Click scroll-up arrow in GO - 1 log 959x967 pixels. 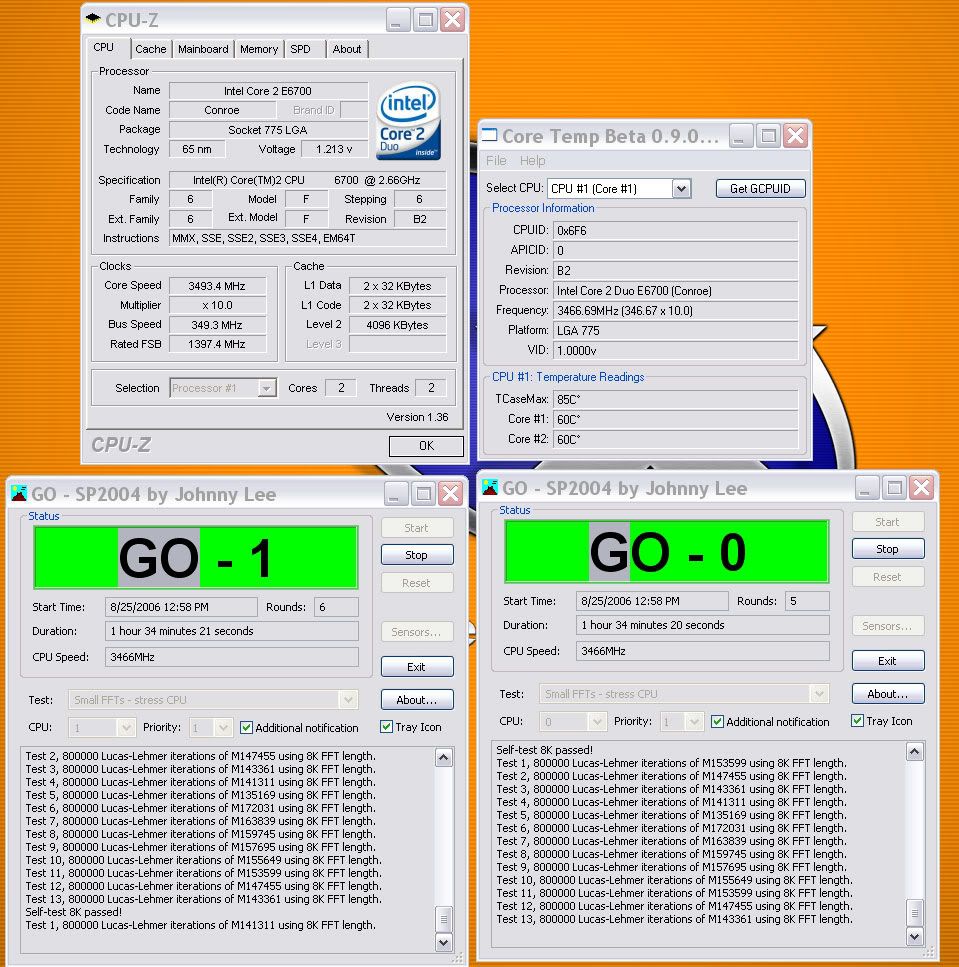(x=443, y=757)
